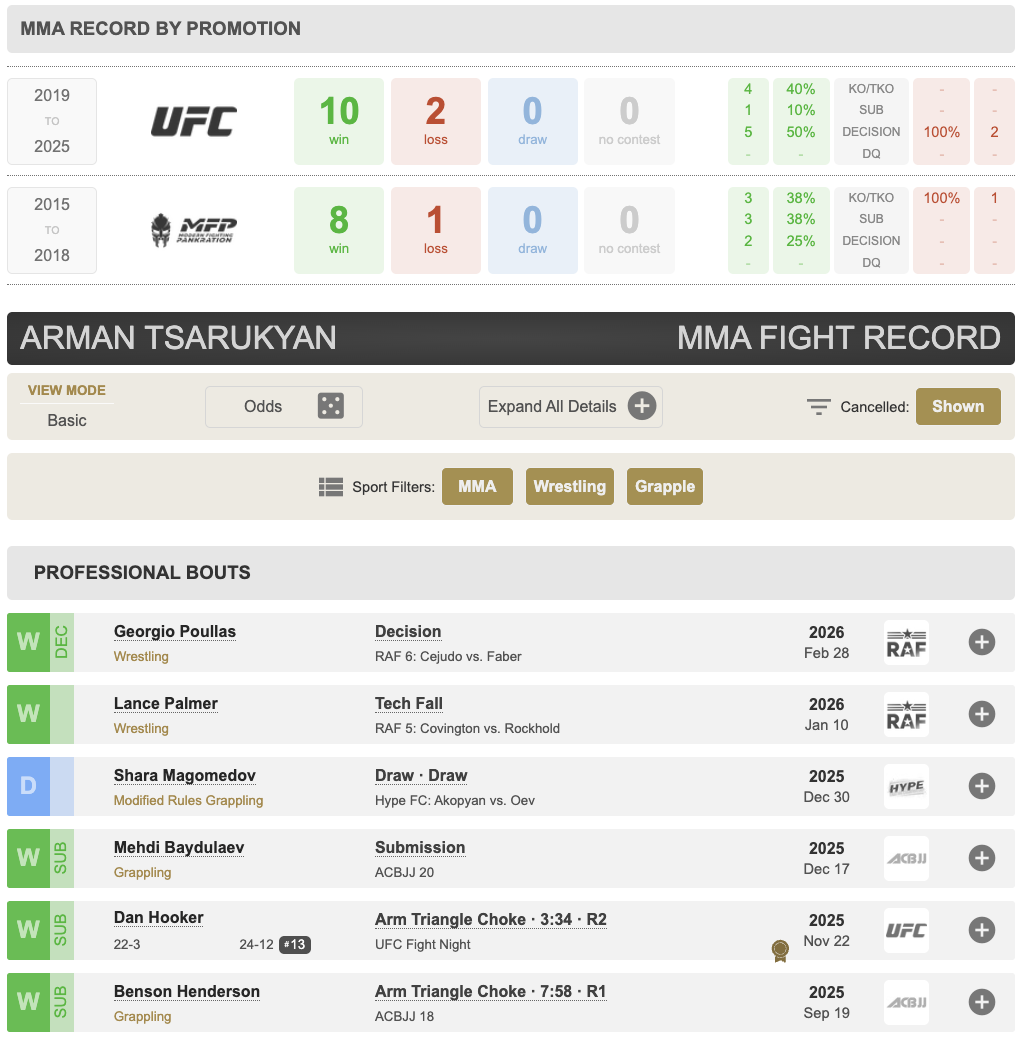Click the award ribbon icon on Hooker fight

tap(780, 950)
